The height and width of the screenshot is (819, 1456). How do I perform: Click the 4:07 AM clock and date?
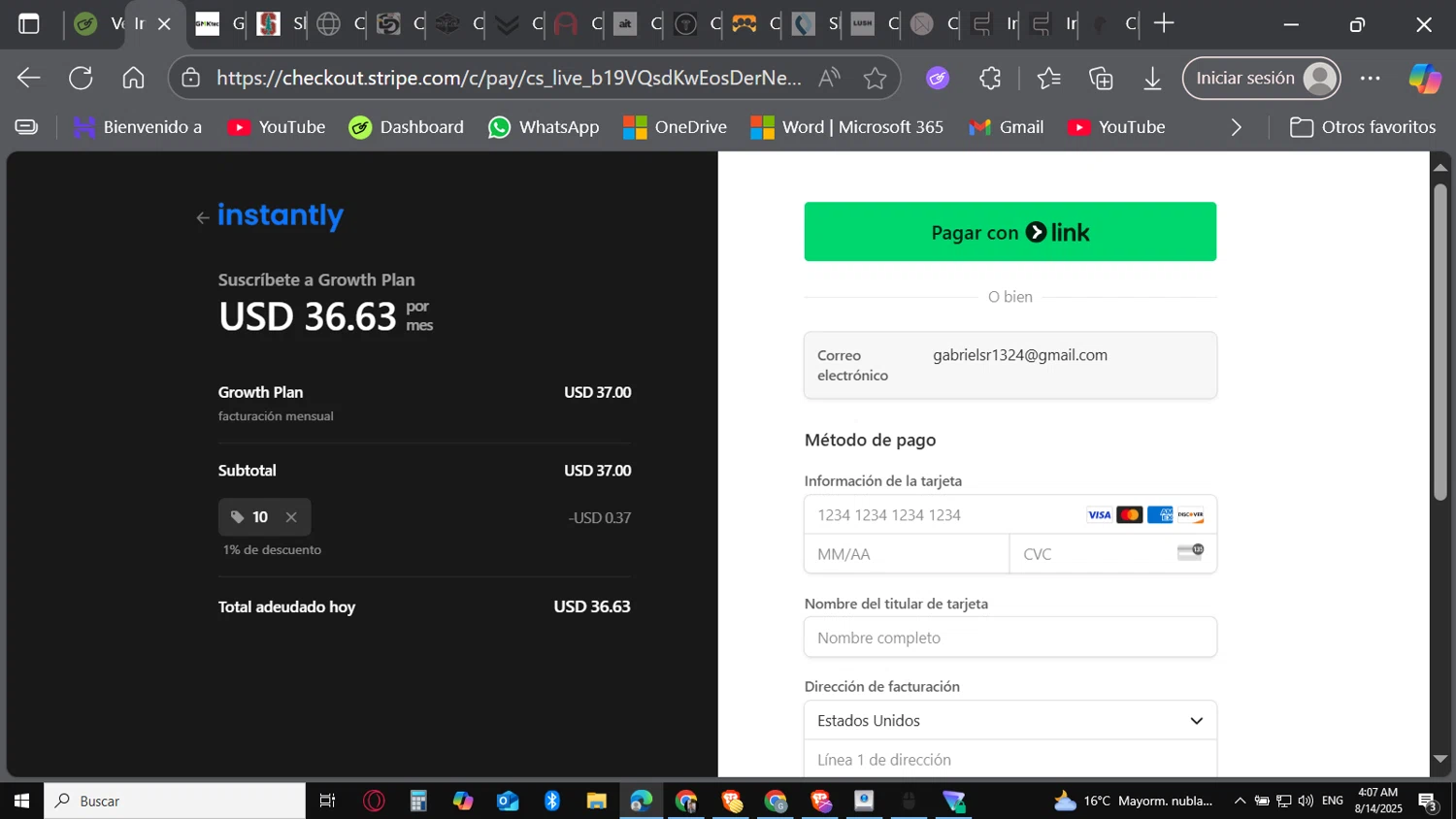[1378, 802]
